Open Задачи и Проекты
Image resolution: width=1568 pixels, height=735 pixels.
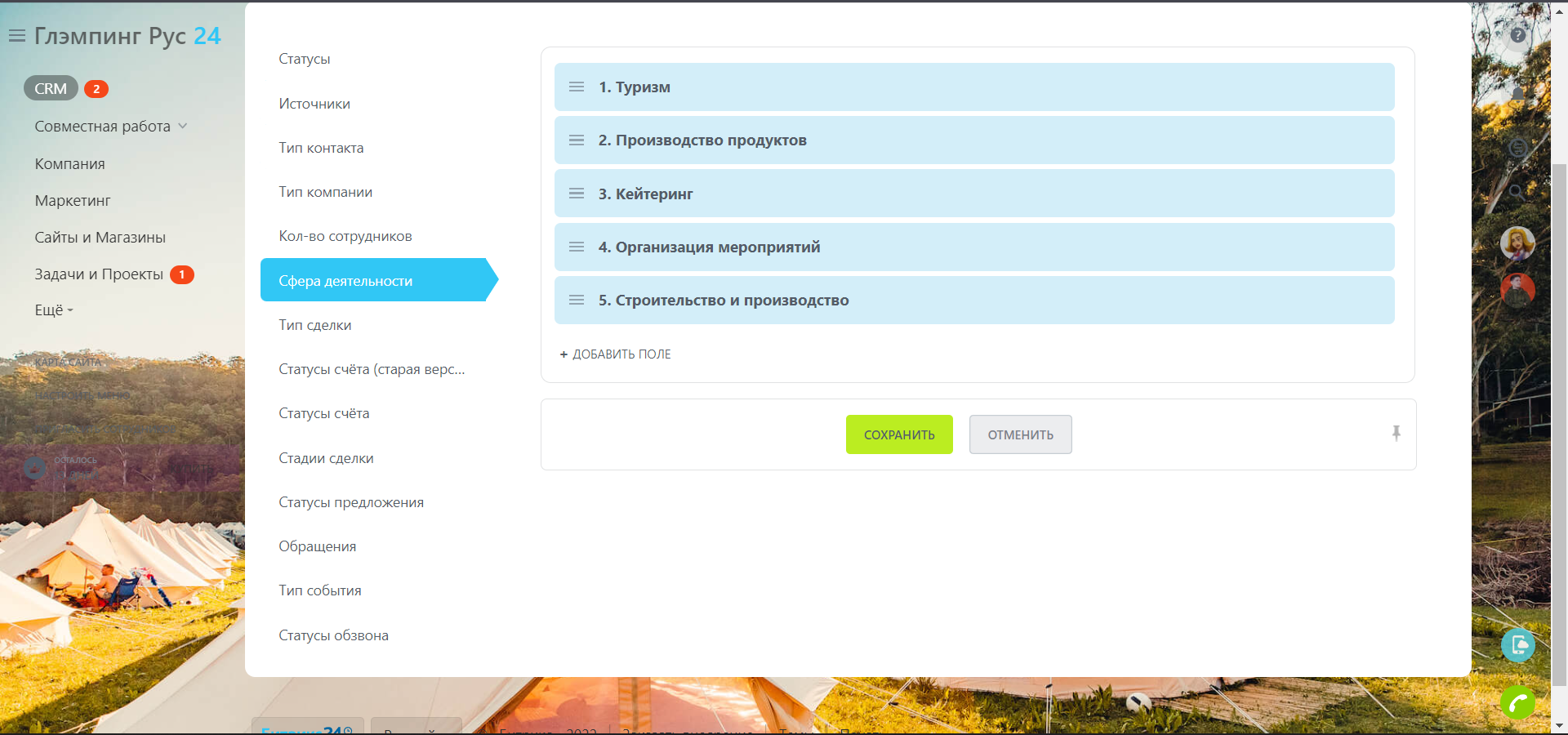pos(99,274)
